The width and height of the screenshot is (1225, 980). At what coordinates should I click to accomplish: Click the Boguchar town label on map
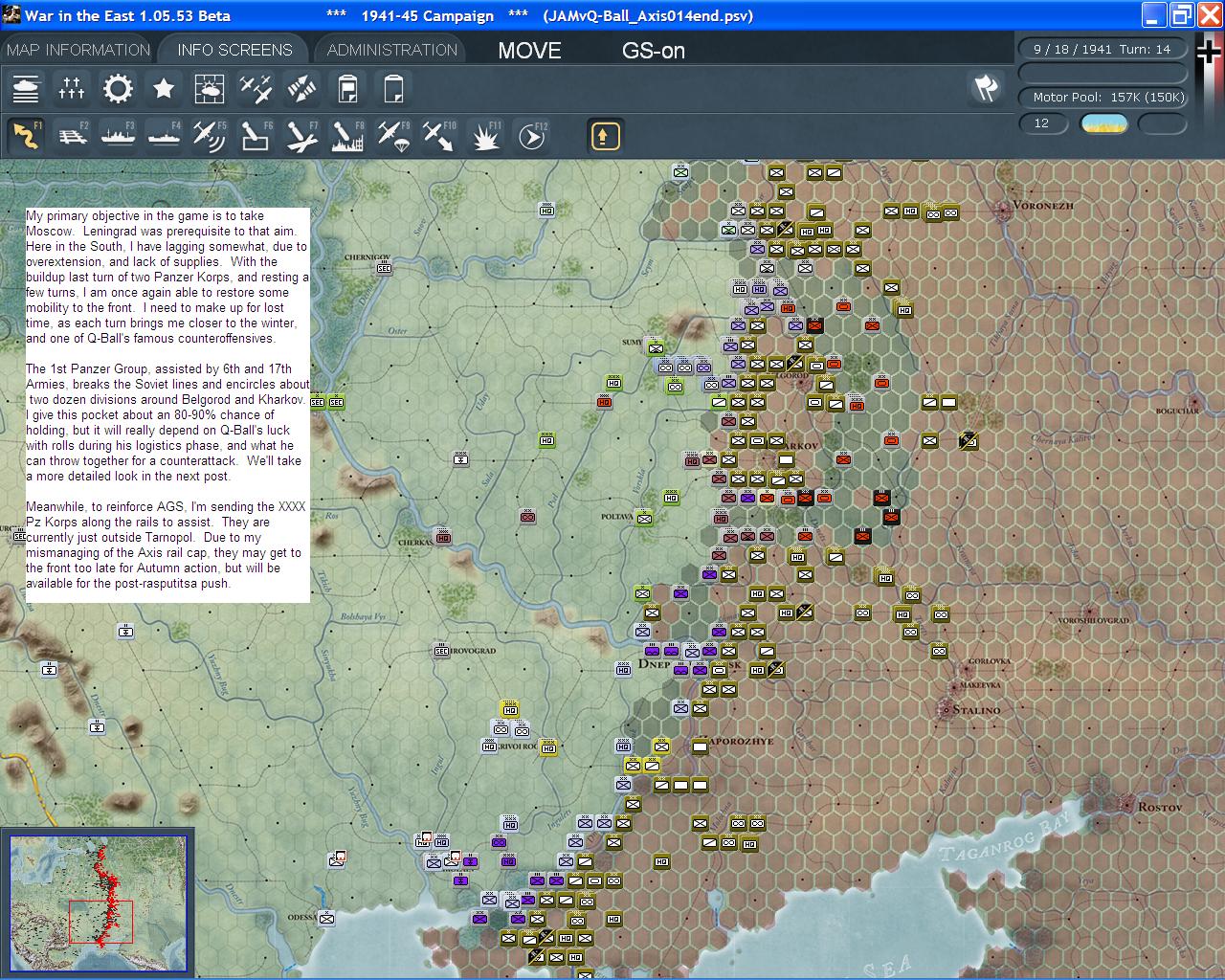tap(1177, 412)
